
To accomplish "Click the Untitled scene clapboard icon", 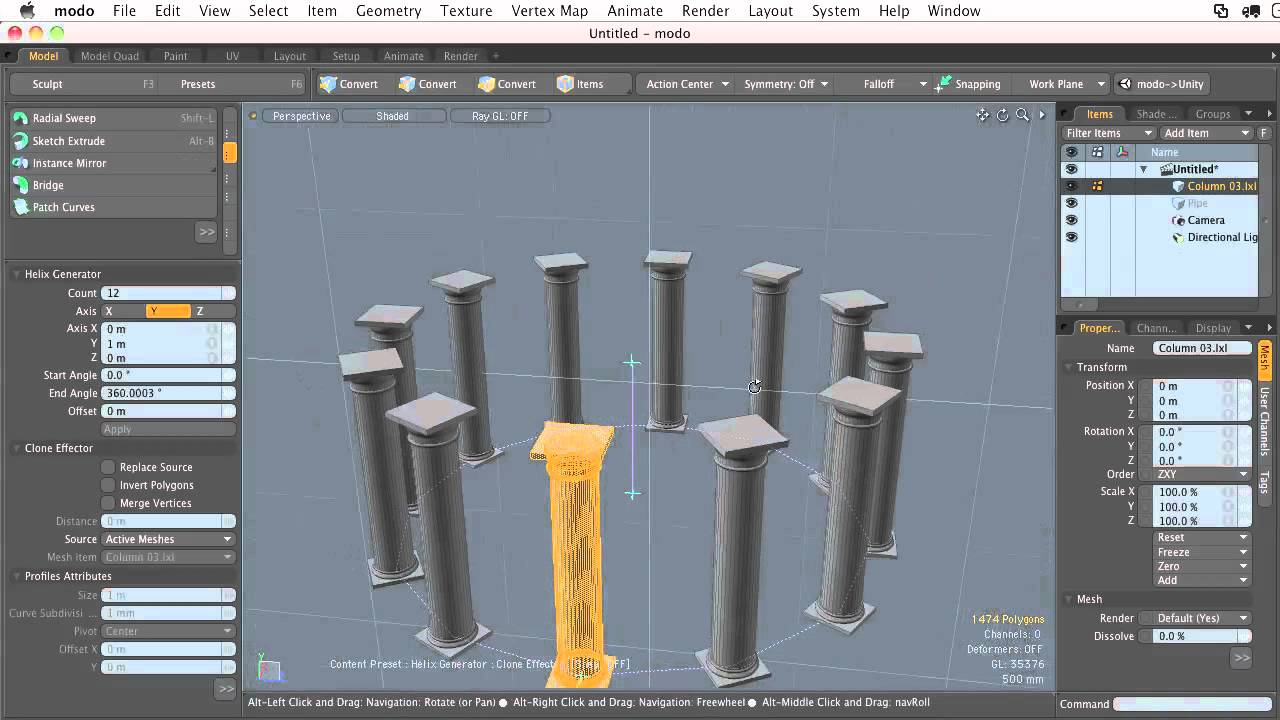I will click(1166, 169).
